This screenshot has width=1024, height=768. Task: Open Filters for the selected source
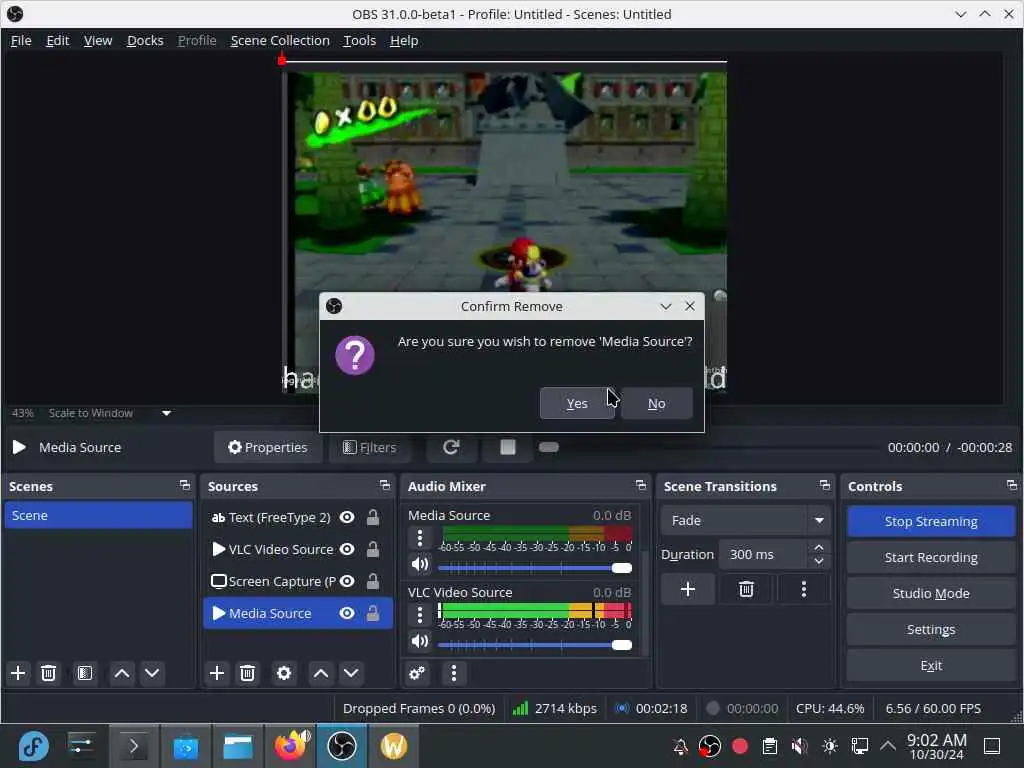pyautogui.click(x=370, y=447)
